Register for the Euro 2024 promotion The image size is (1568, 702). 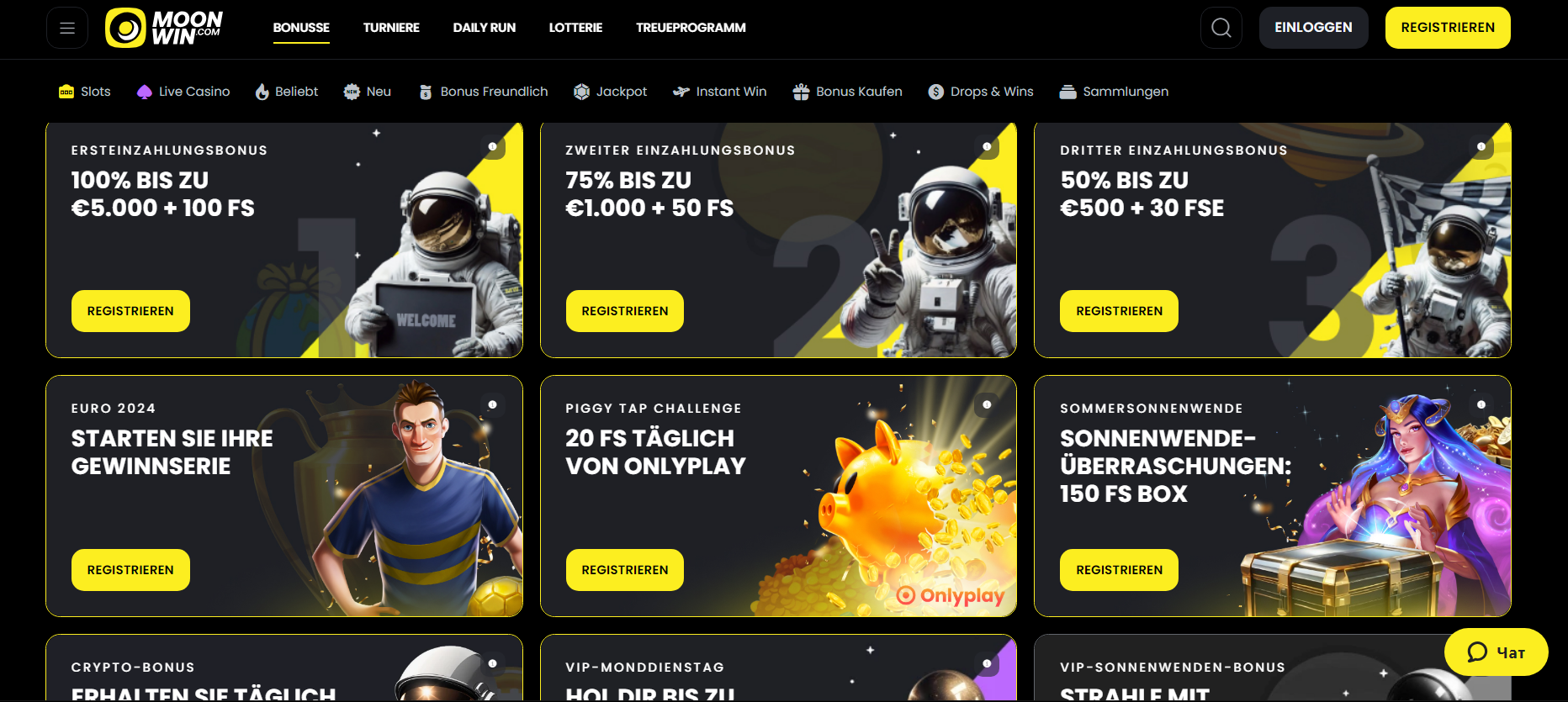click(130, 570)
